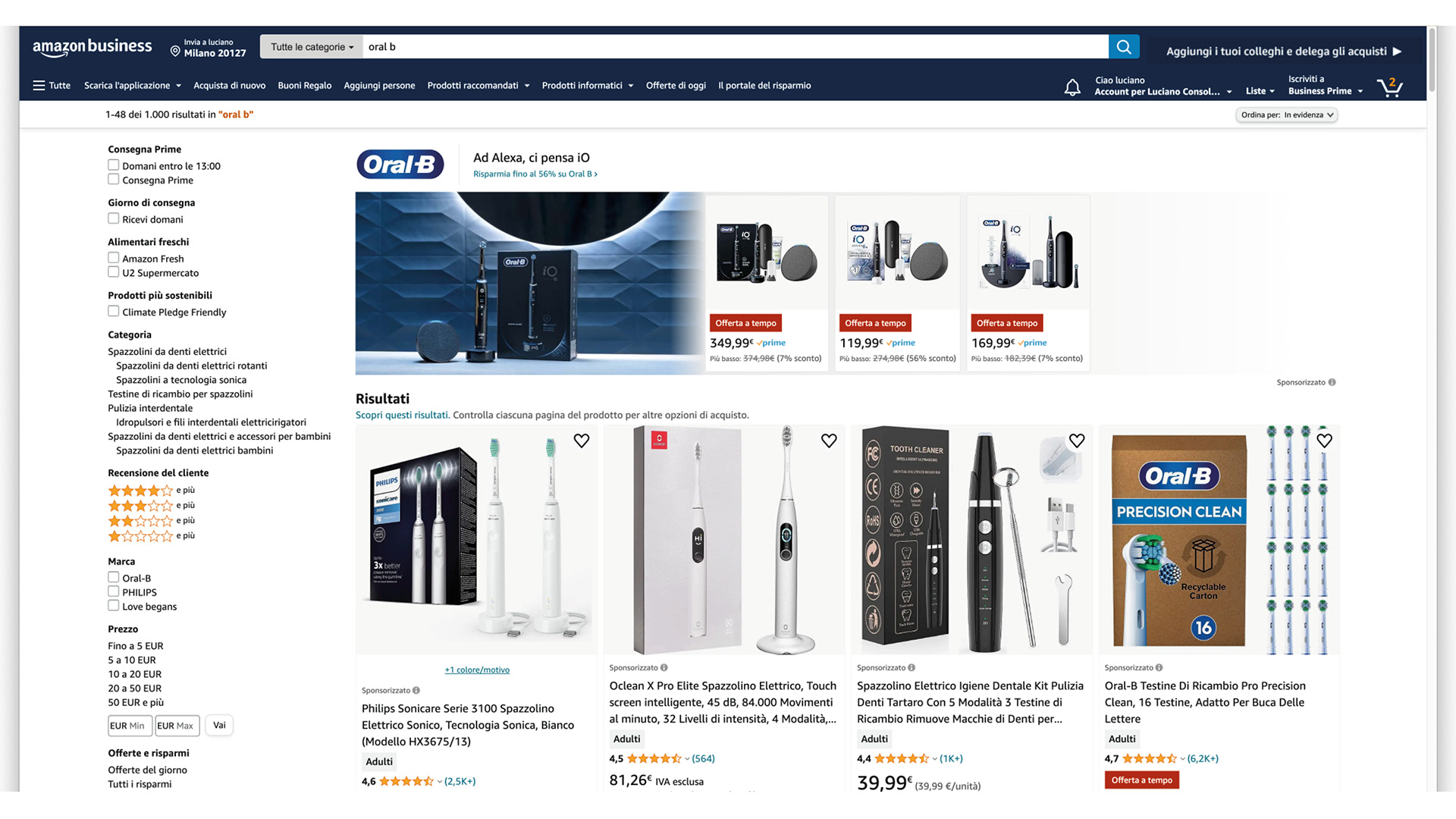Add Philips Sonicare to wishlist heart
The height and width of the screenshot is (819, 1456).
point(582,441)
